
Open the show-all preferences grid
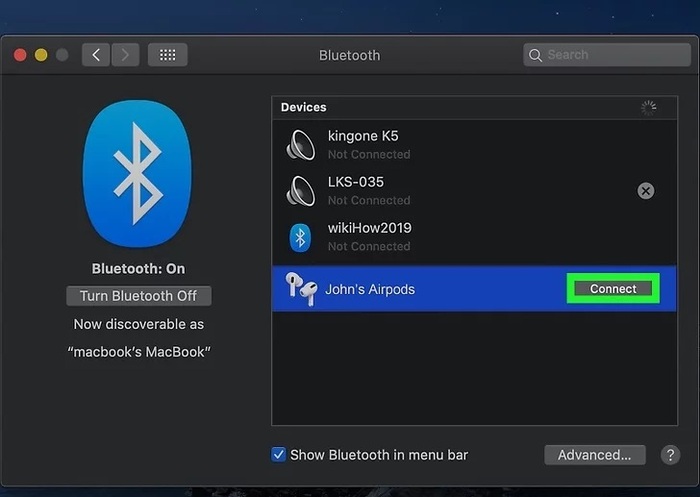(167, 55)
